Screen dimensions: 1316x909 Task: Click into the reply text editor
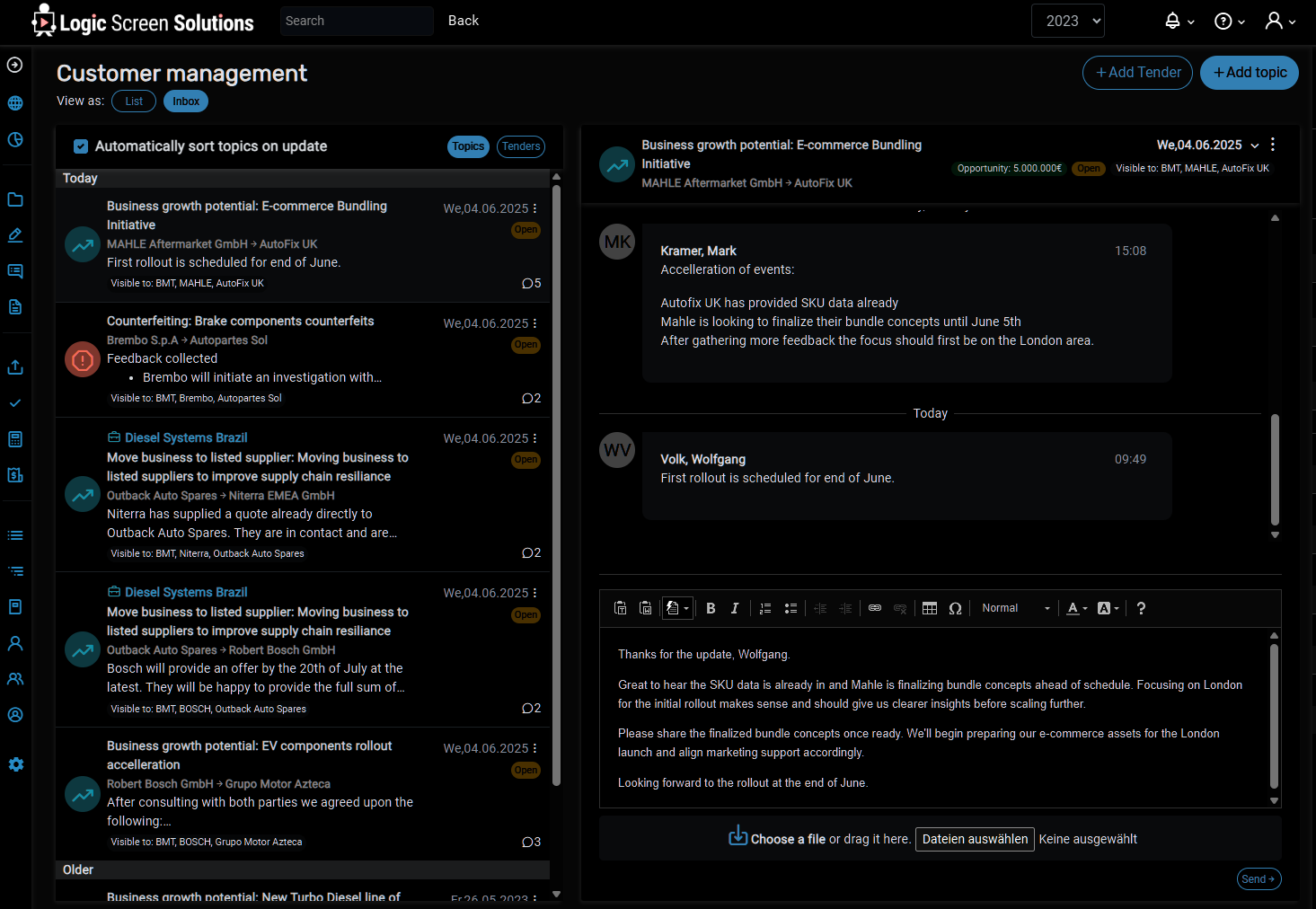[x=932, y=719]
